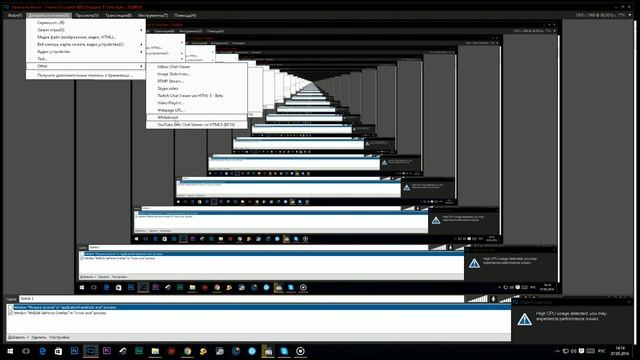Viewport: 640px width, 360px height.
Task: Open the dark blue circular arrow taskbar app
Action: [x=236, y=351]
